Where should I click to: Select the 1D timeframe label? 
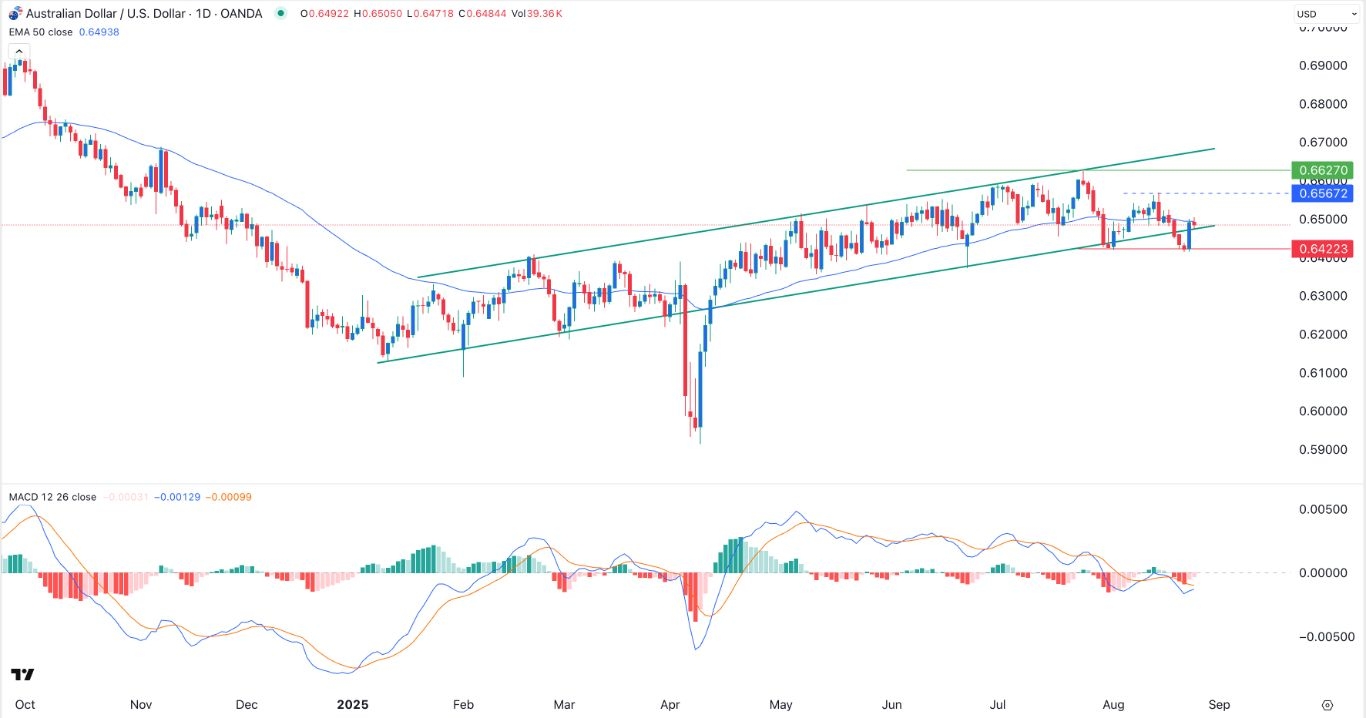202,13
